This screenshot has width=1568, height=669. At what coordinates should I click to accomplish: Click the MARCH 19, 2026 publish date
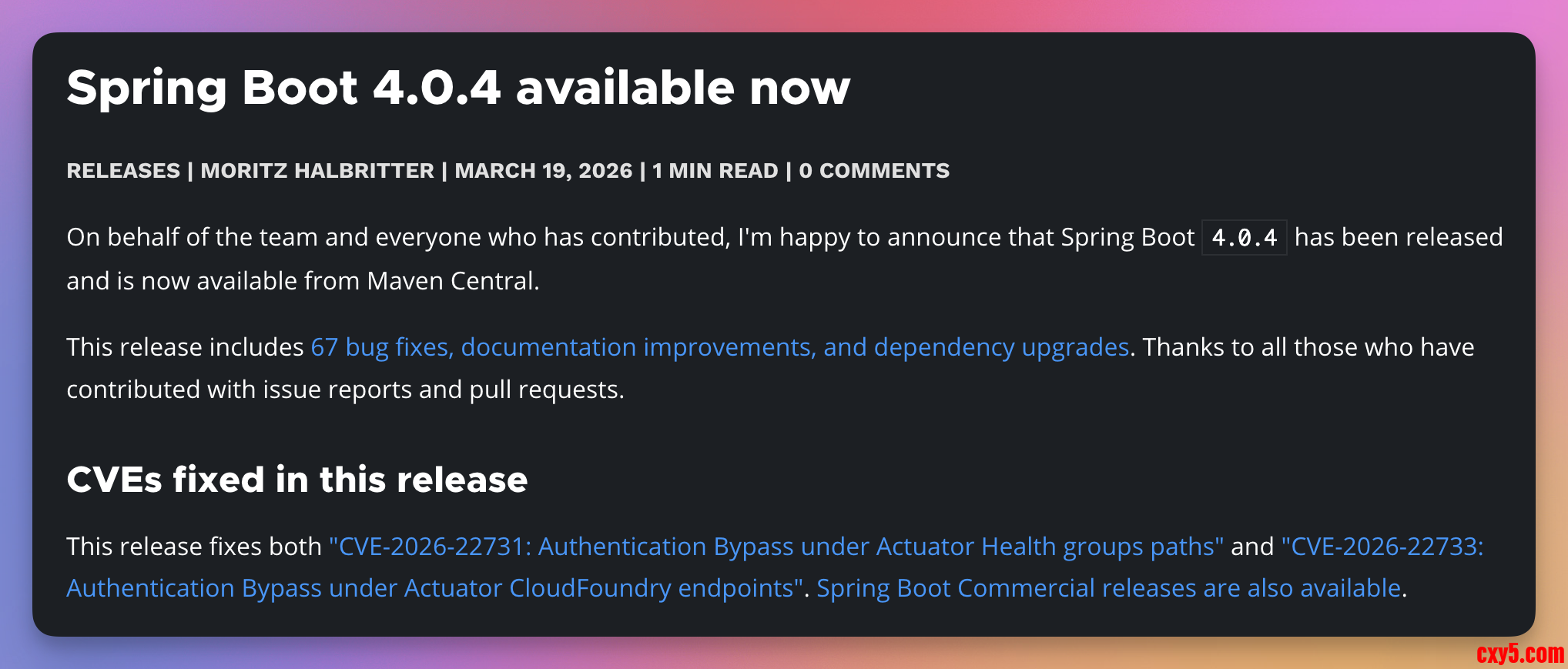coord(543,171)
